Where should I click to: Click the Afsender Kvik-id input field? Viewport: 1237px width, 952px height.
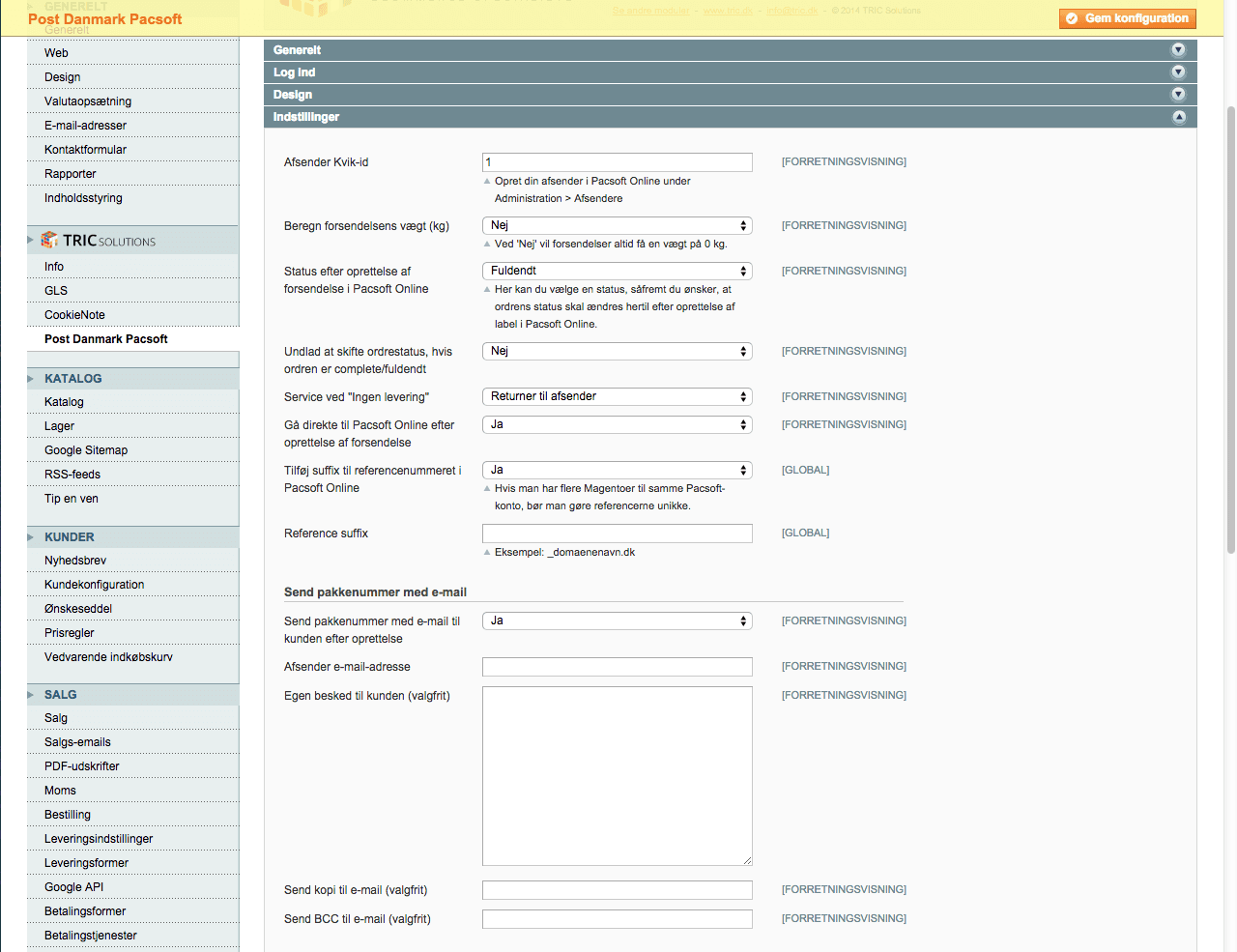tap(617, 162)
